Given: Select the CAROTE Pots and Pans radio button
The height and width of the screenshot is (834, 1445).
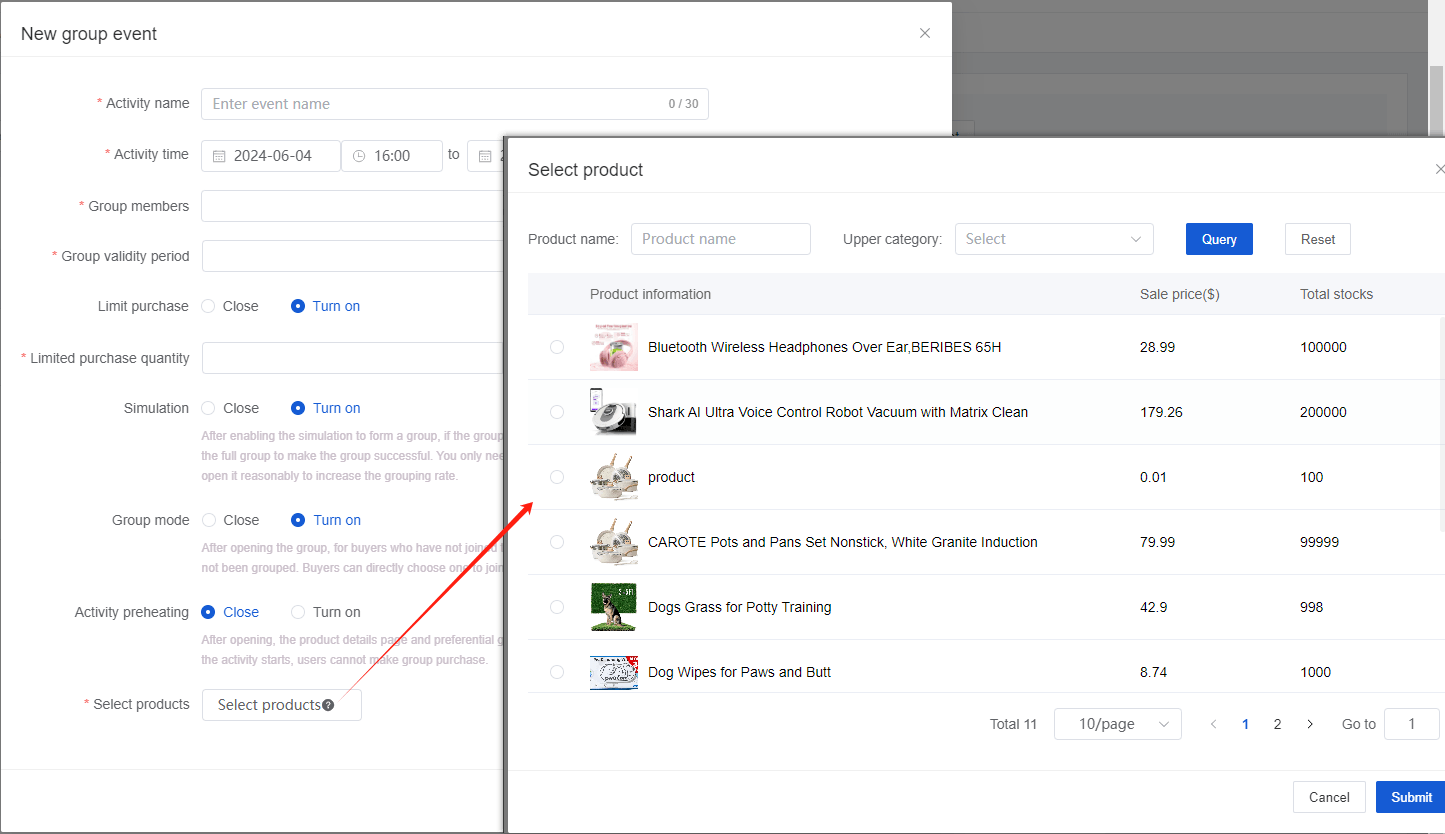Looking at the screenshot, I should 557,542.
